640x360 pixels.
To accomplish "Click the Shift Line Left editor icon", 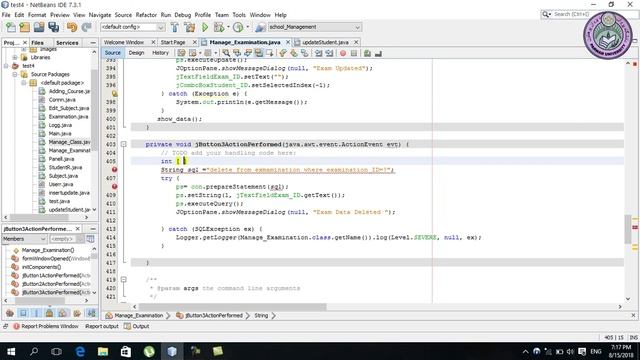I will point(318,53).
